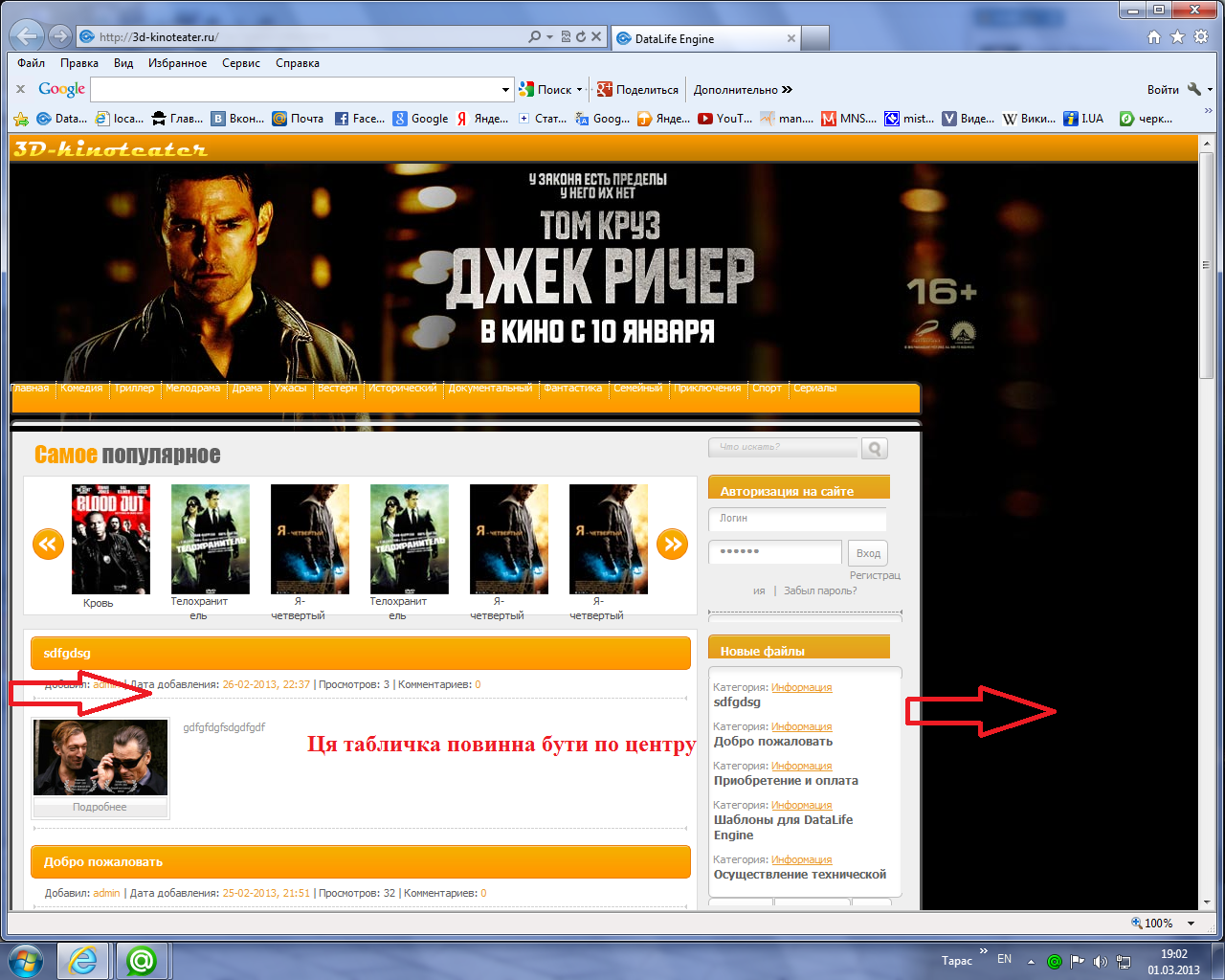Expand the favorites bar overflow chevron
1225x980 pixels.
click(1210, 110)
